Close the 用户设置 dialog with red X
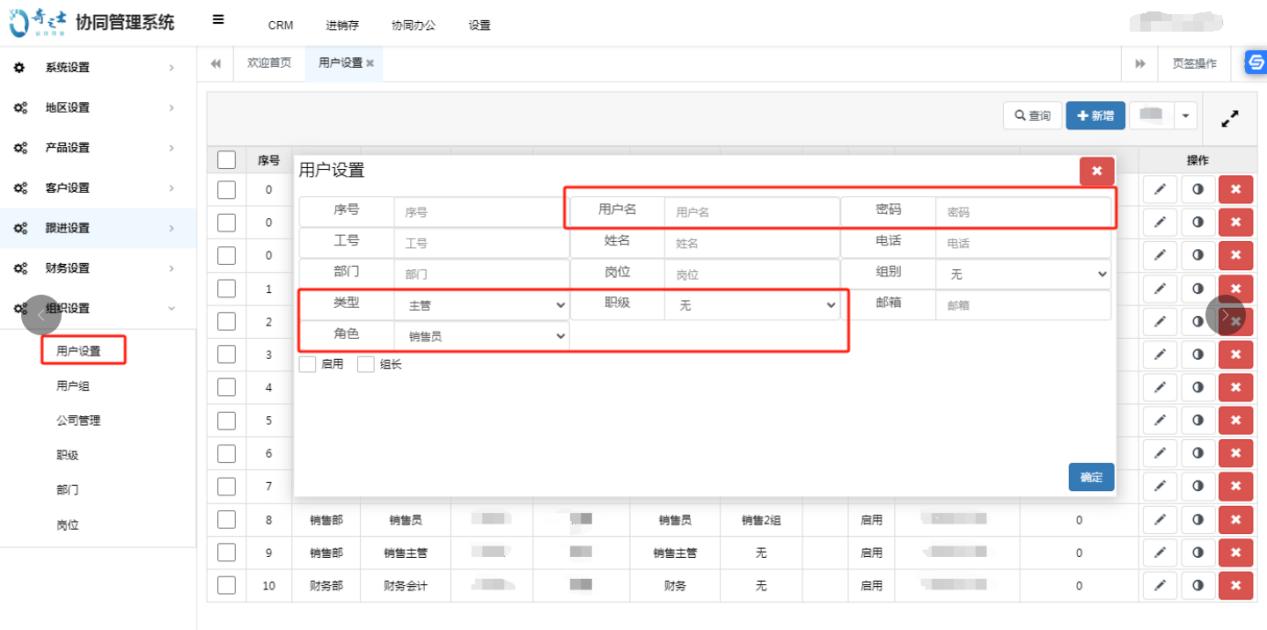1267x630 pixels. [1096, 171]
